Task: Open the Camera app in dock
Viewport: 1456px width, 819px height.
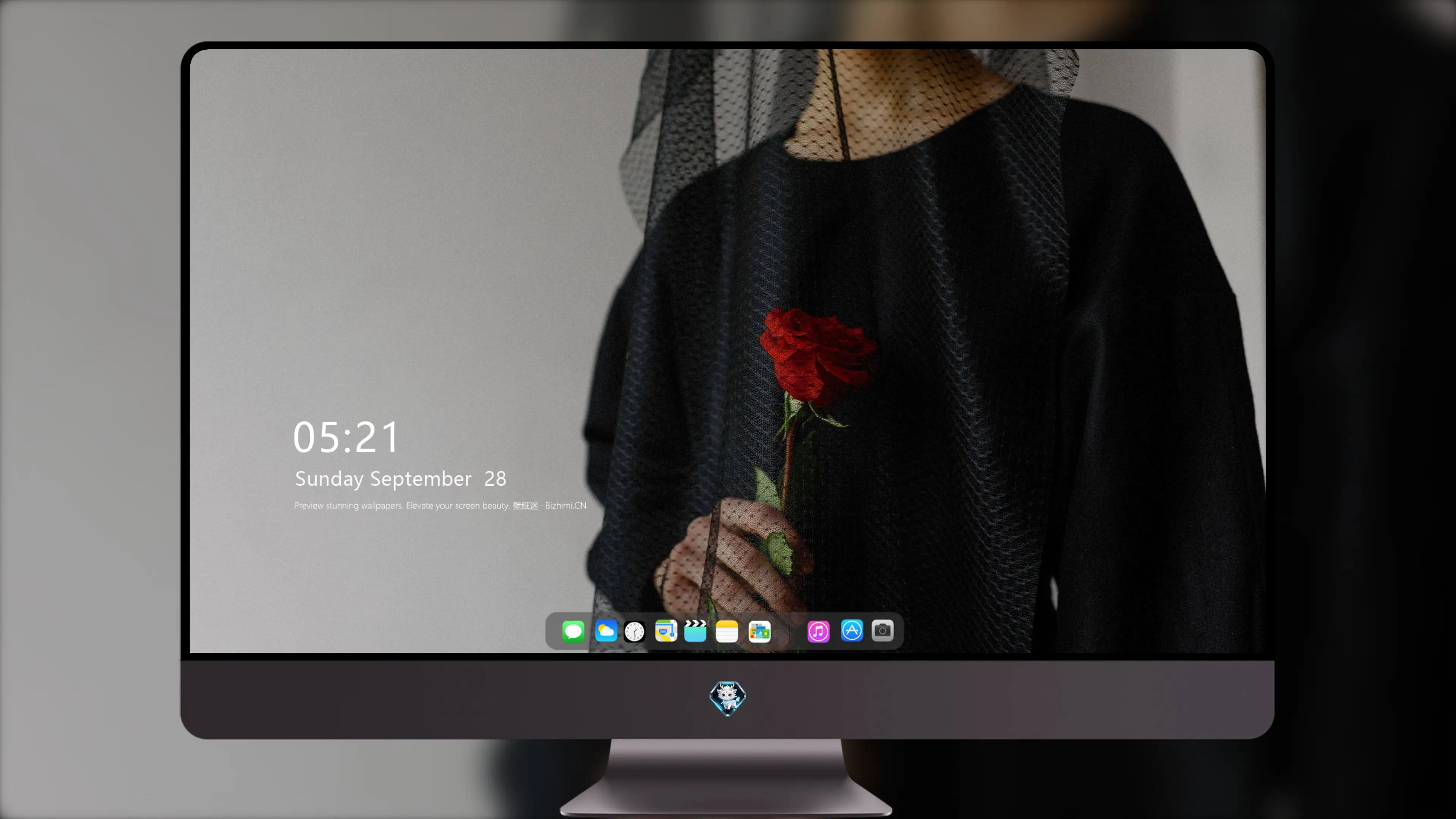Action: click(x=882, y=630)
